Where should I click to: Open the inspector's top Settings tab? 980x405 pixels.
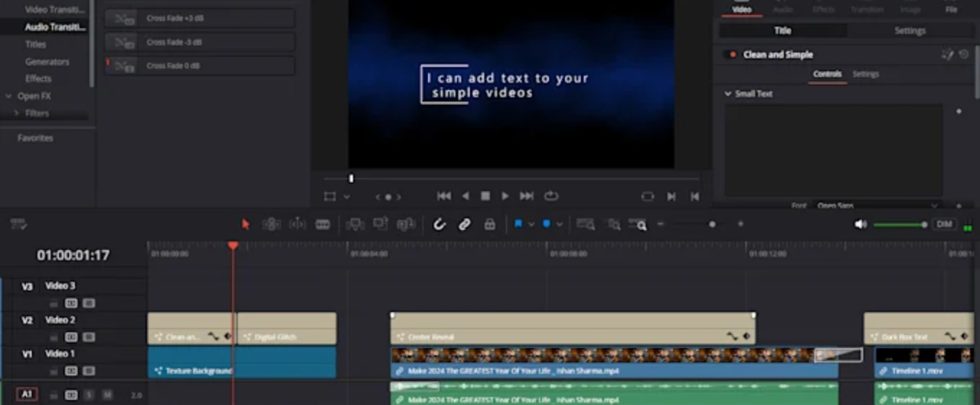[909, 31]
